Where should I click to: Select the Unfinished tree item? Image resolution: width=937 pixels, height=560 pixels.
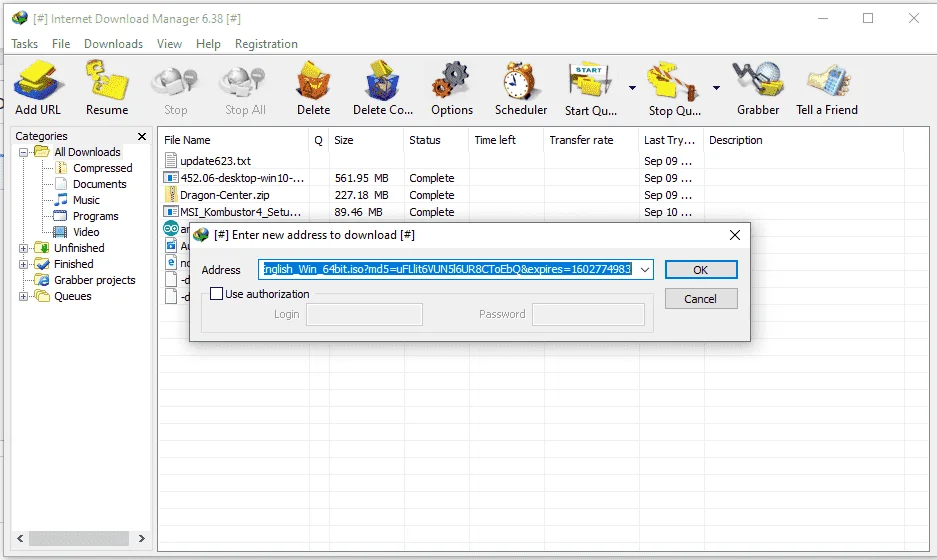click(79, 248)
